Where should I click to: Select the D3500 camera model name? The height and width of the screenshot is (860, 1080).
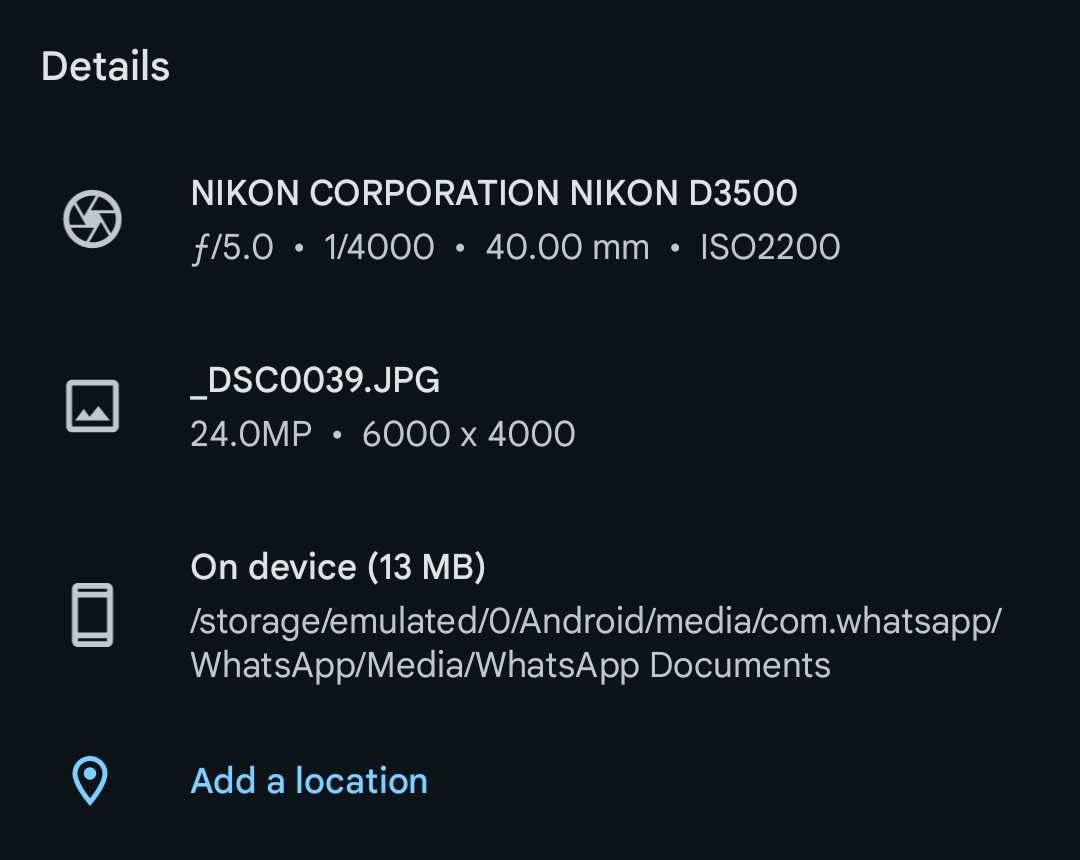click(x=743, y=193)
